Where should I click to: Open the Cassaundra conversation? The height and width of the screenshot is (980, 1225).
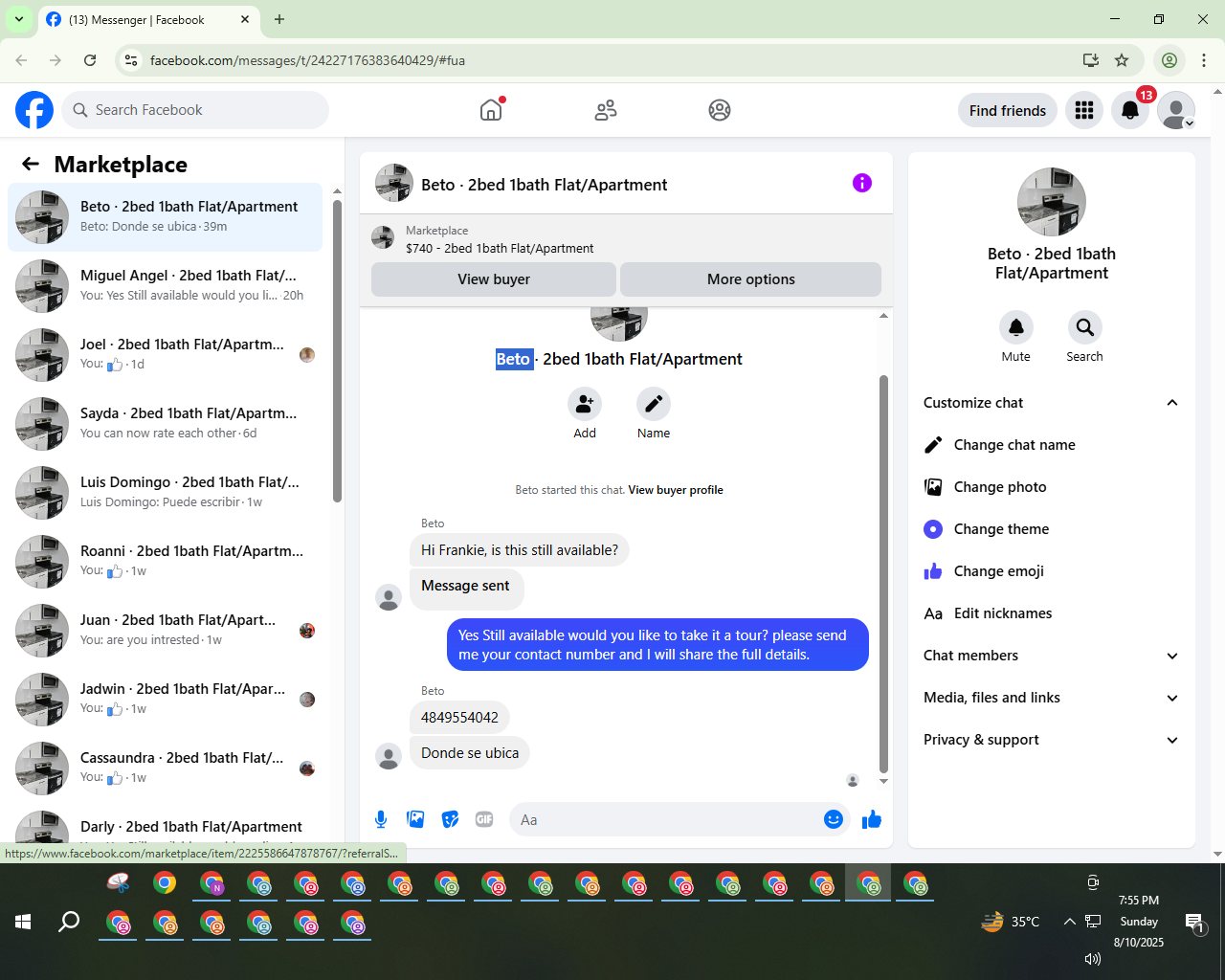point(165,768)
